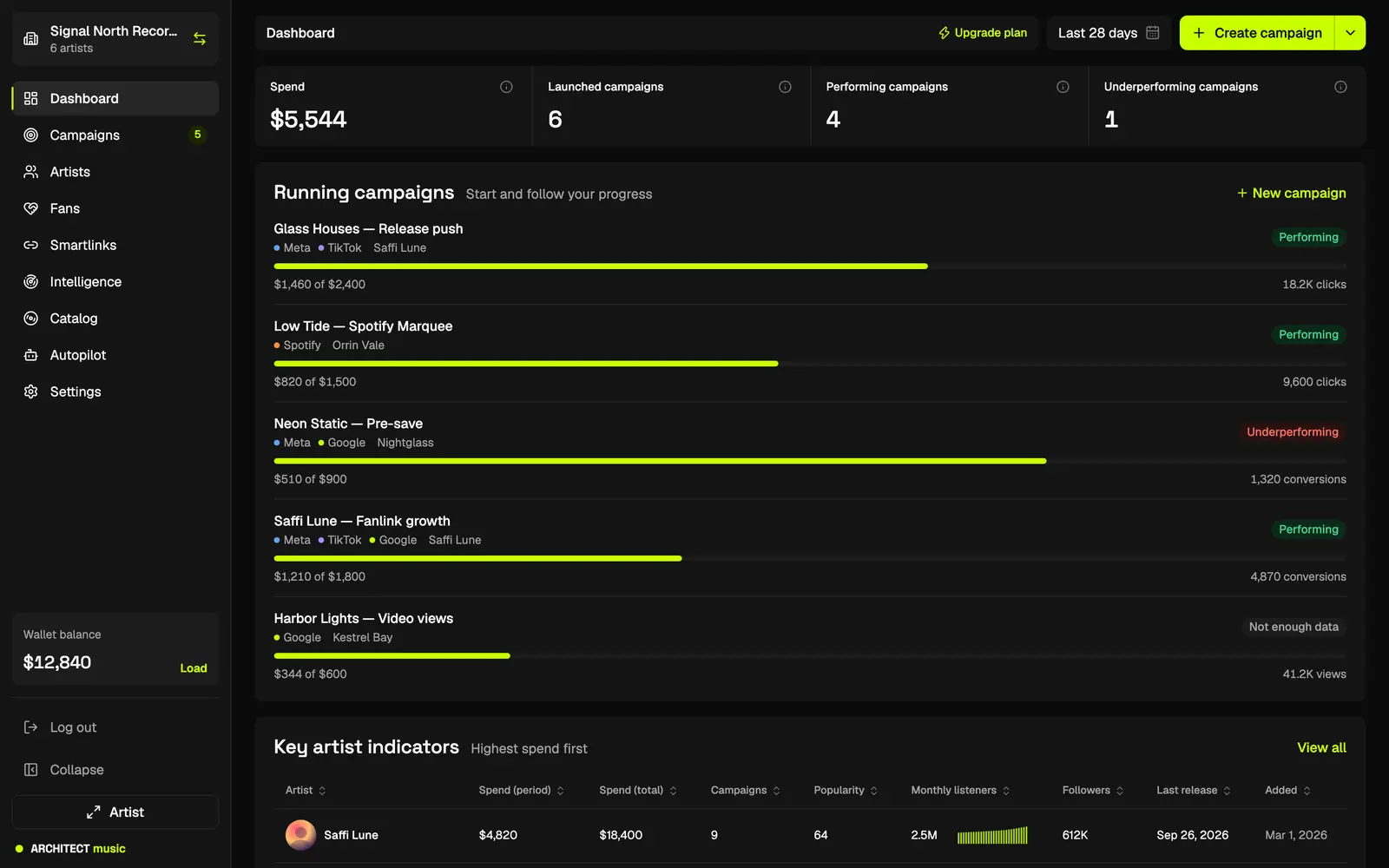This screenshot has height=868, width=1389.
Task: Sort table by Last release column
Action: coord(1194,791)
